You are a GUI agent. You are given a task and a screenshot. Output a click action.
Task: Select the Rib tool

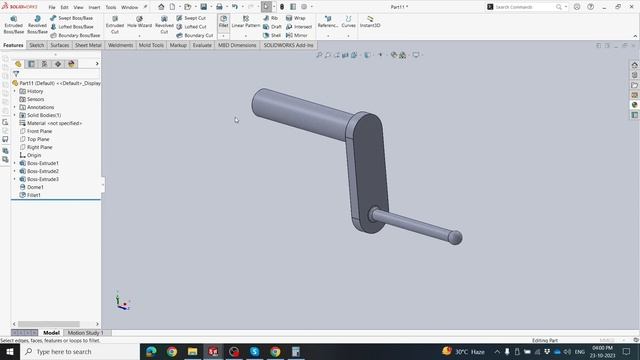[270, 18]
